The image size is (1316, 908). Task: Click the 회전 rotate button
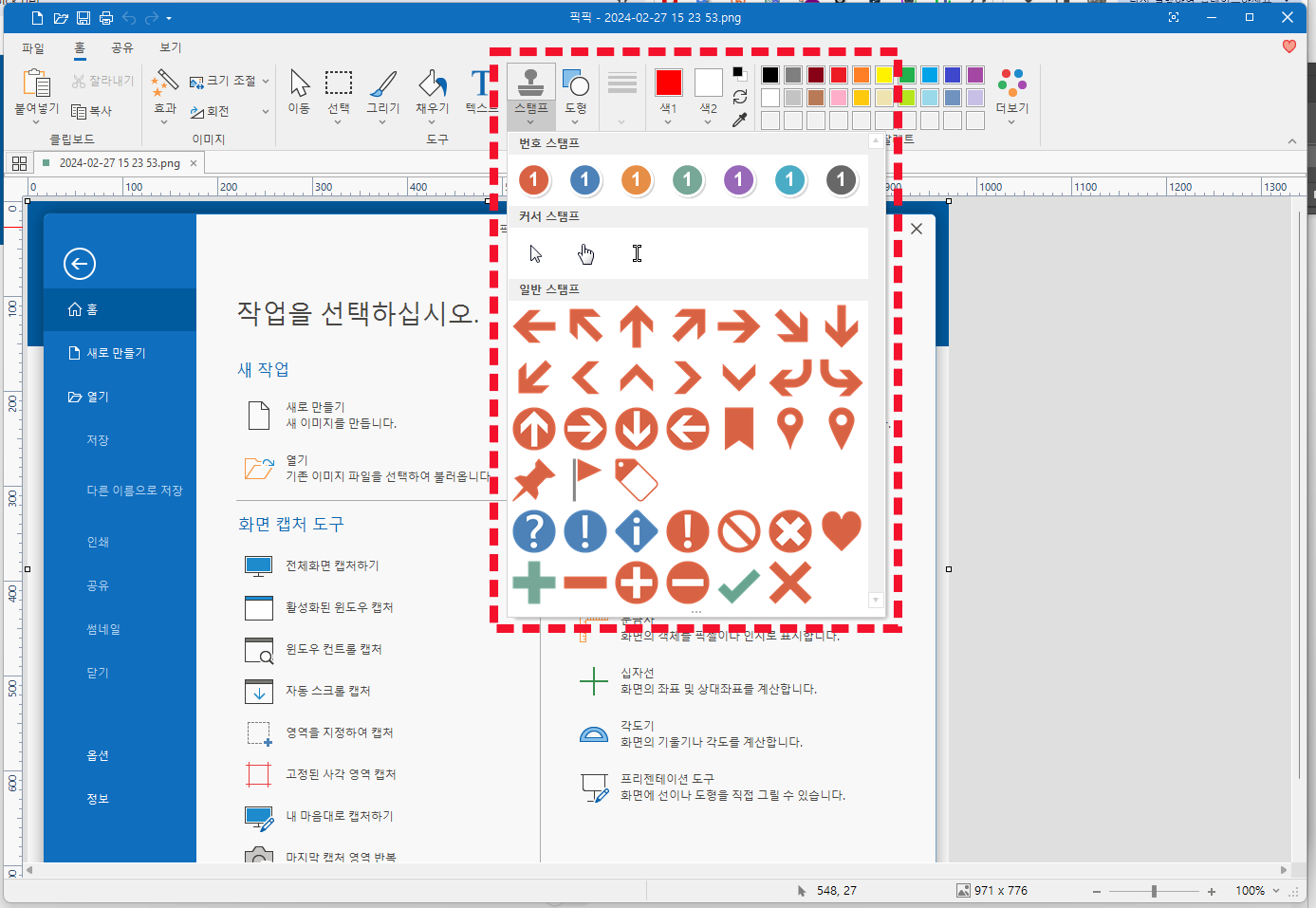210,111
